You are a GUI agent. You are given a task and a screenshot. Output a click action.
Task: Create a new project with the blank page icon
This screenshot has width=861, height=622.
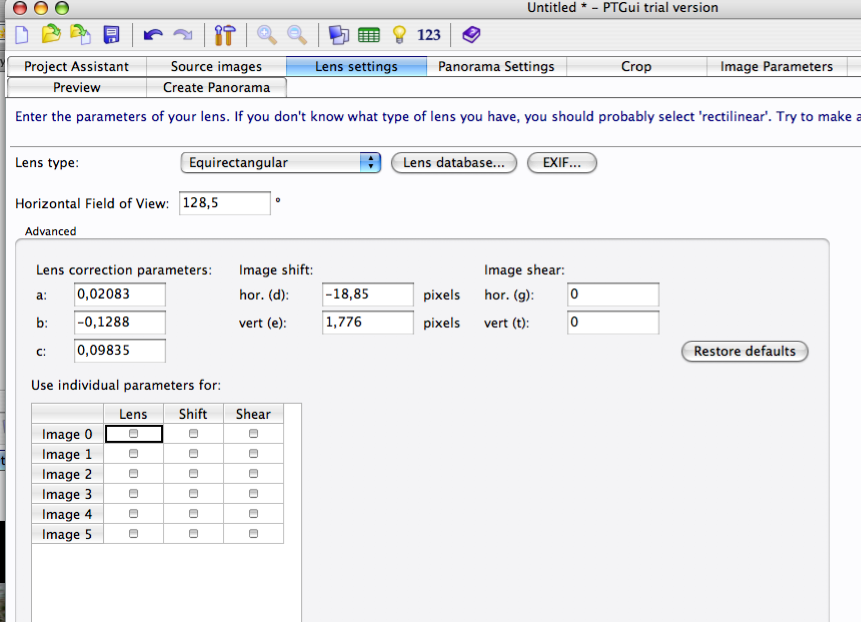(22, 35)
